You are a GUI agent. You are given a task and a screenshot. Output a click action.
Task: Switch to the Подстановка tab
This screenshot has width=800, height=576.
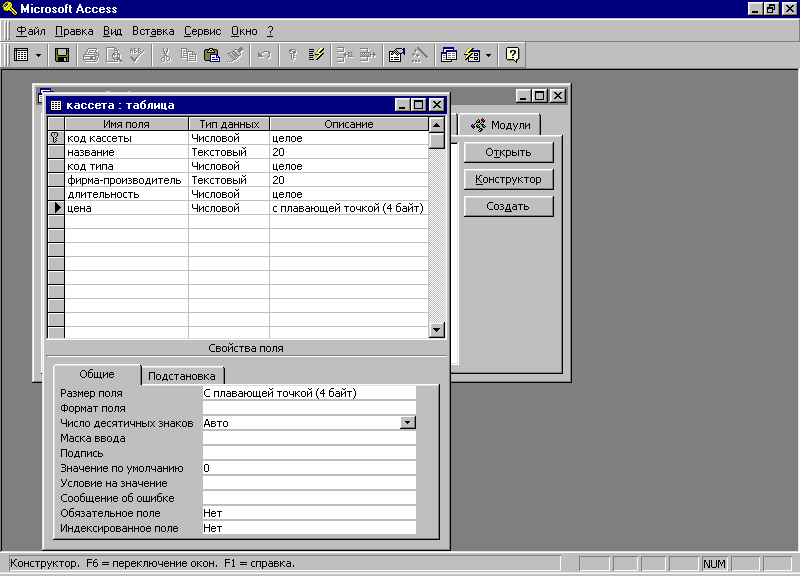[182, 376]
